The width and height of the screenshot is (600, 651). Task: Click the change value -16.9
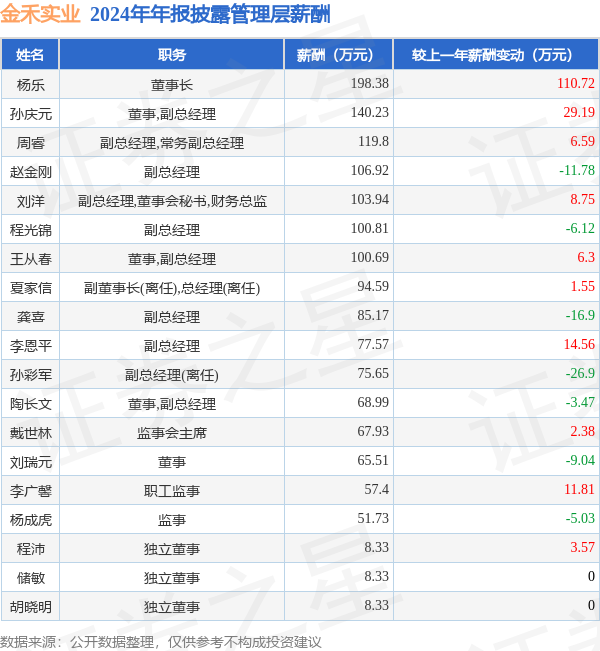pos(580,315)
